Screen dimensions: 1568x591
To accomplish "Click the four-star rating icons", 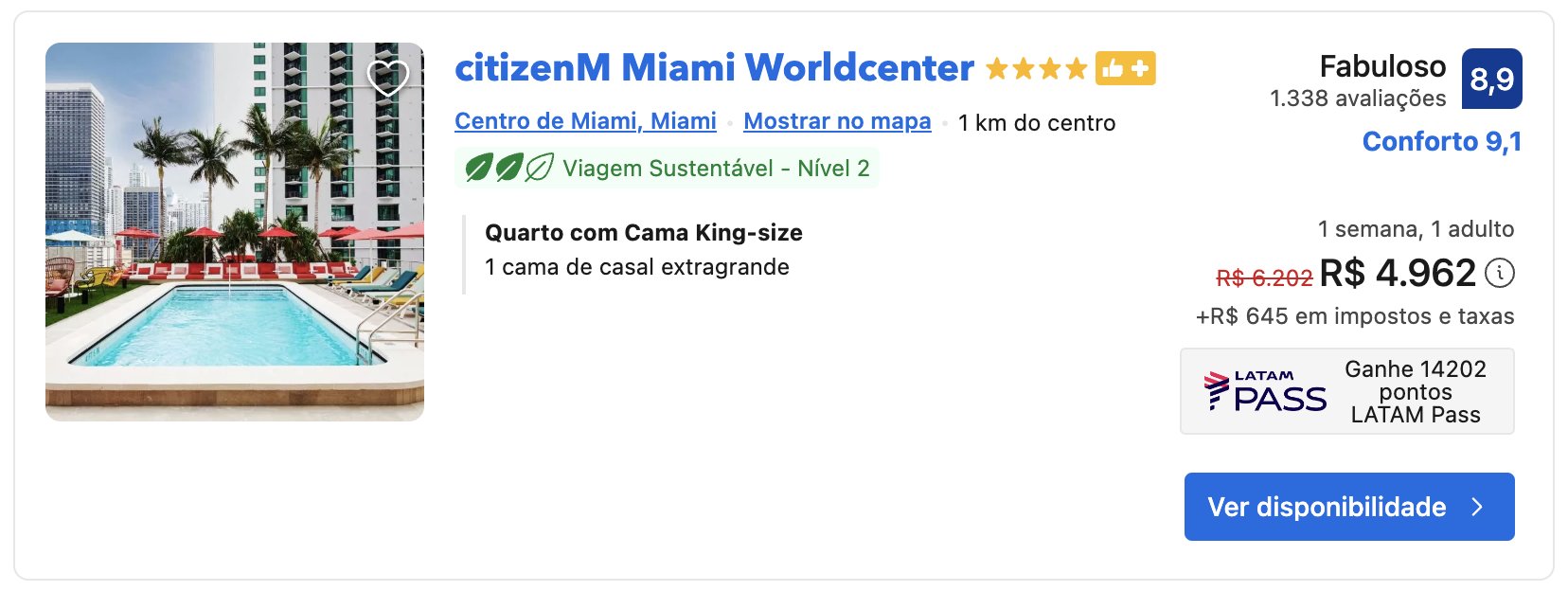I will tap(1036, 68).
